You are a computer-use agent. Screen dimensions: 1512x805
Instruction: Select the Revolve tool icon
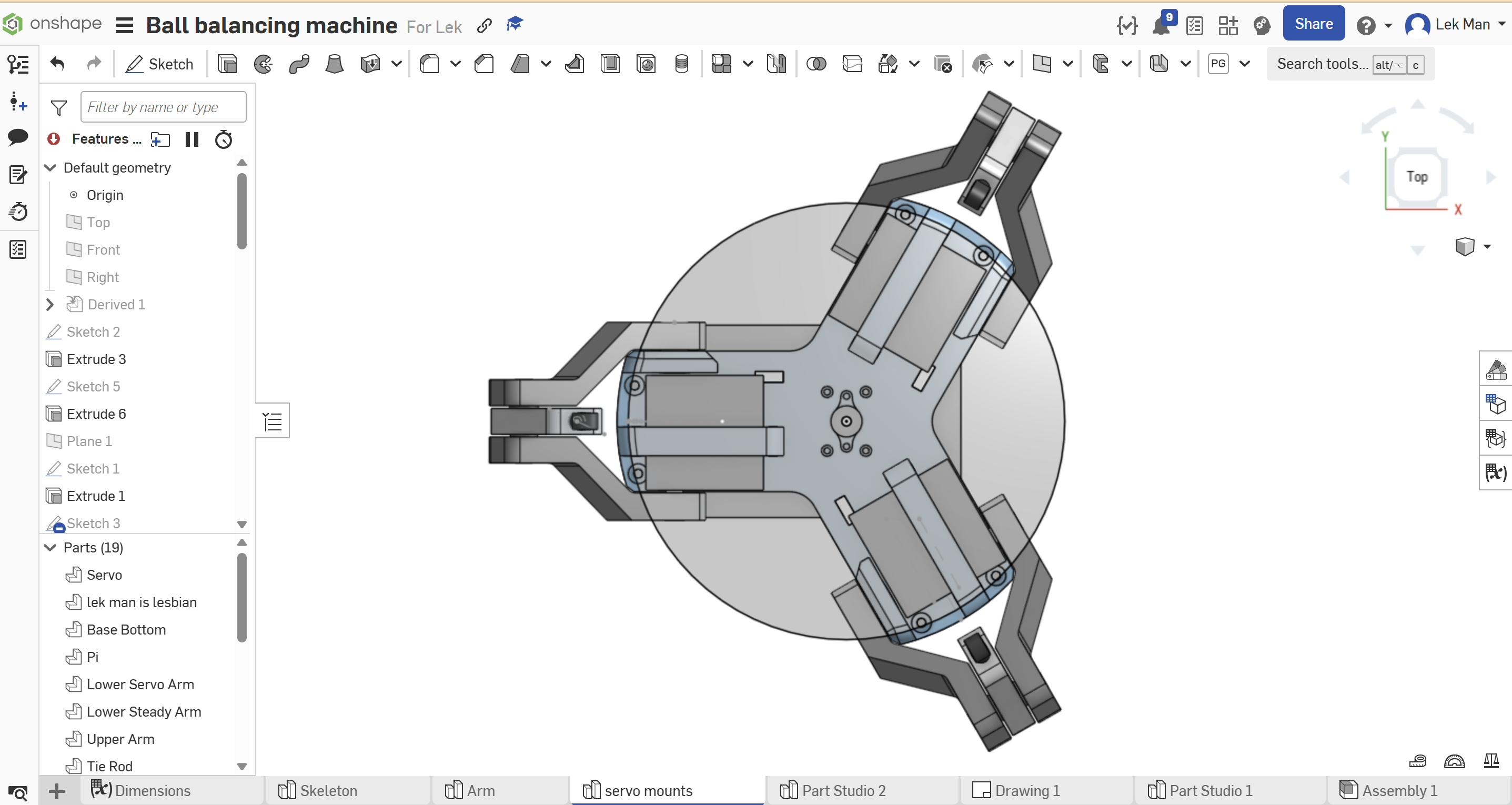[263, 64]
